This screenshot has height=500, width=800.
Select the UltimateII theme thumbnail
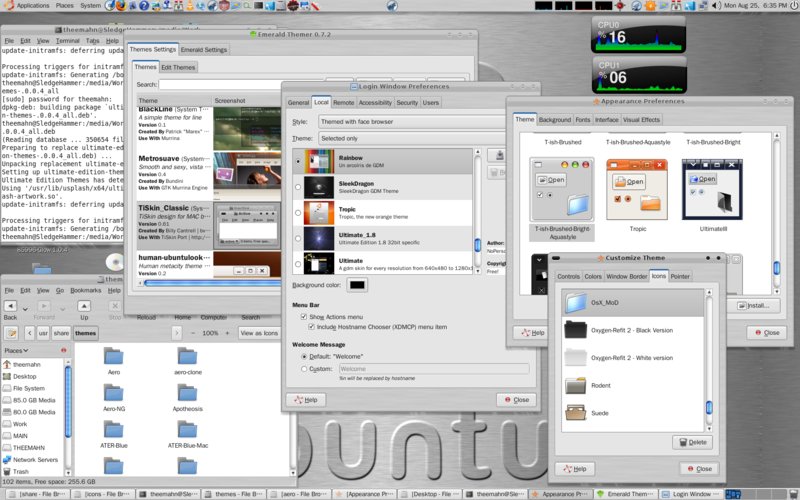tap(713, 196)
